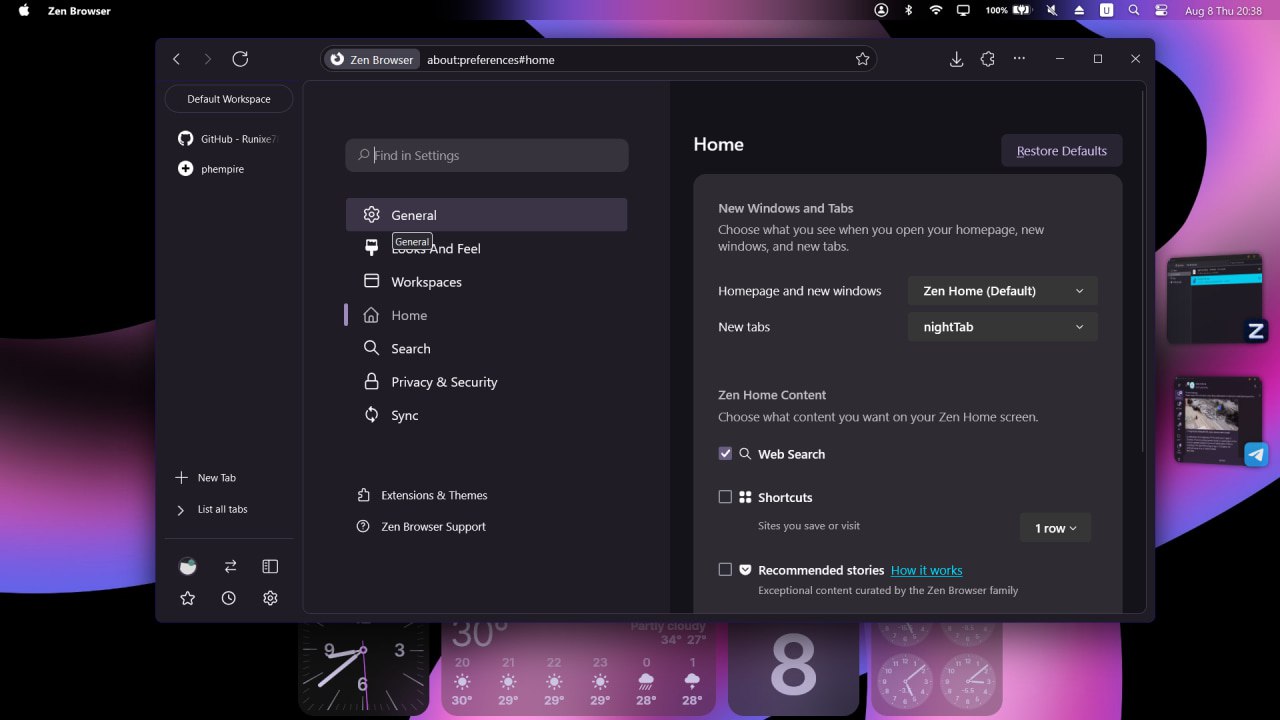Open bookmarks via the sidebar star icon
Viewport: 1280px width, 720px height.
tap(187, 598)
